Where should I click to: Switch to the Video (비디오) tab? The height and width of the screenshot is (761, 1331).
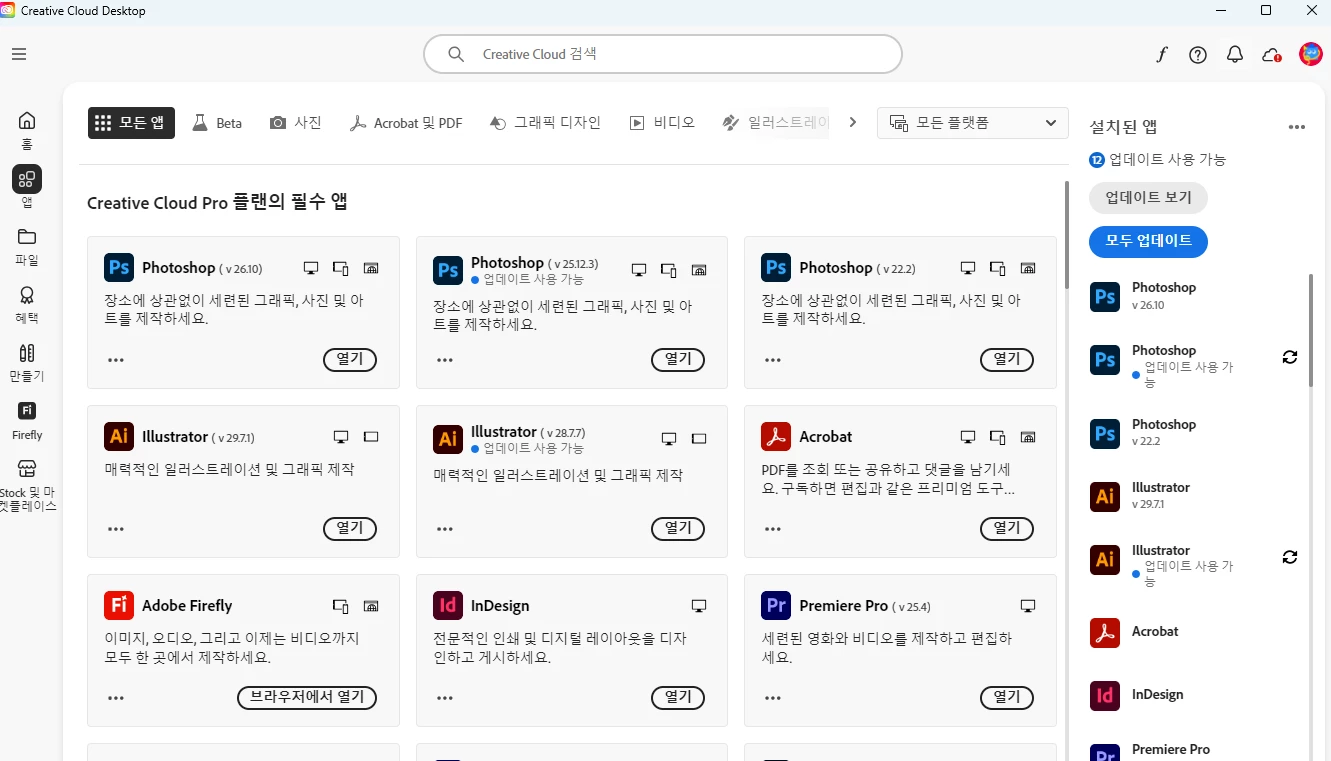pyautogui.click(x=662, y=123)
